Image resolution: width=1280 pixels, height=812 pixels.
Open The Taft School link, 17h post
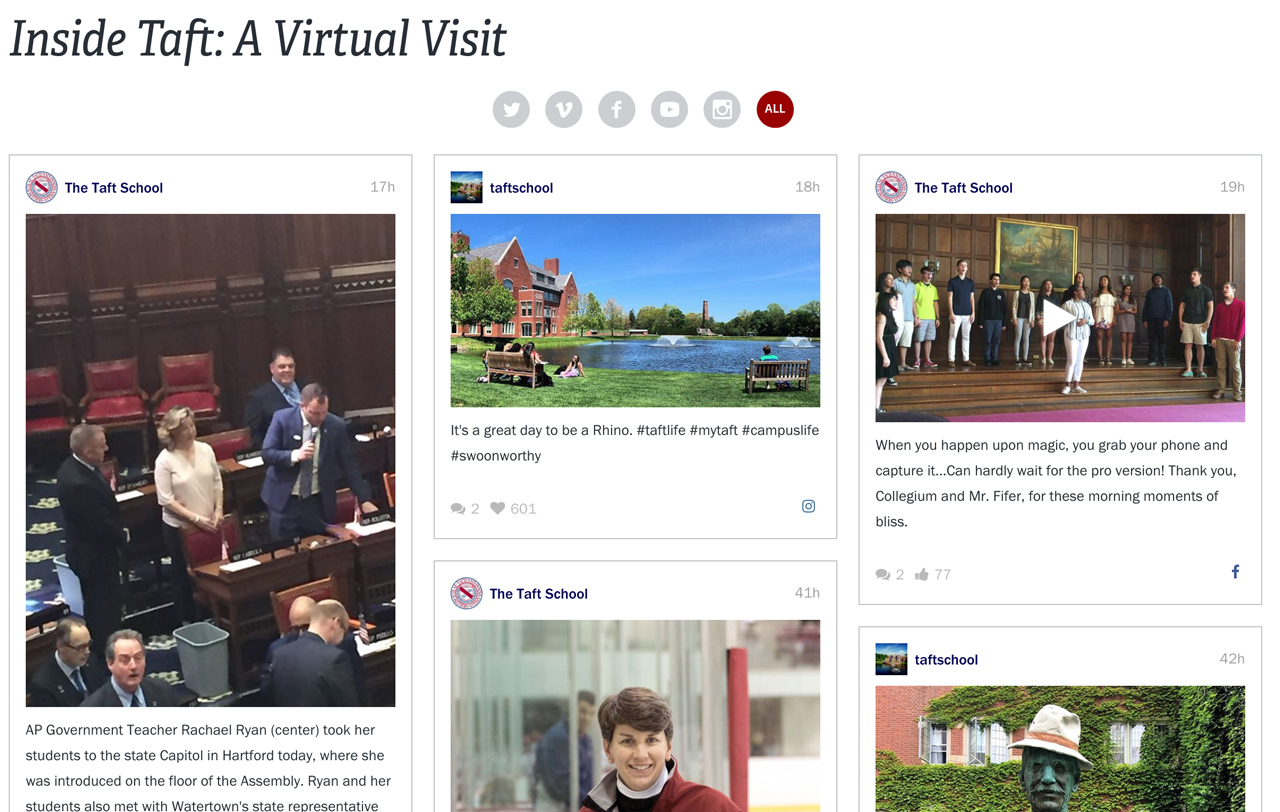114,187
